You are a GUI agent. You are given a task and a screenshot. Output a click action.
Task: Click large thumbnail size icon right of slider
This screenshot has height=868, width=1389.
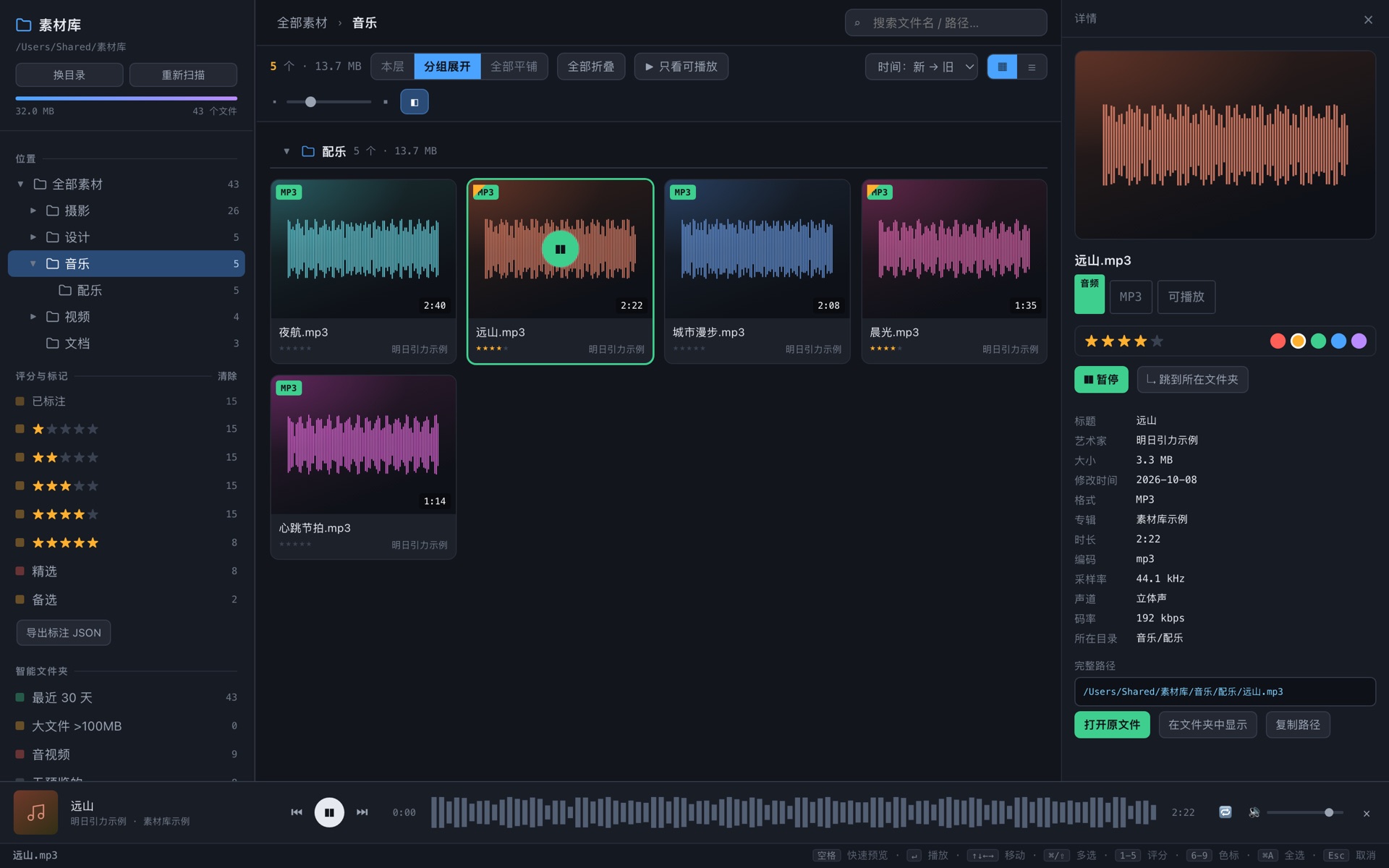[x=386, y=102]
